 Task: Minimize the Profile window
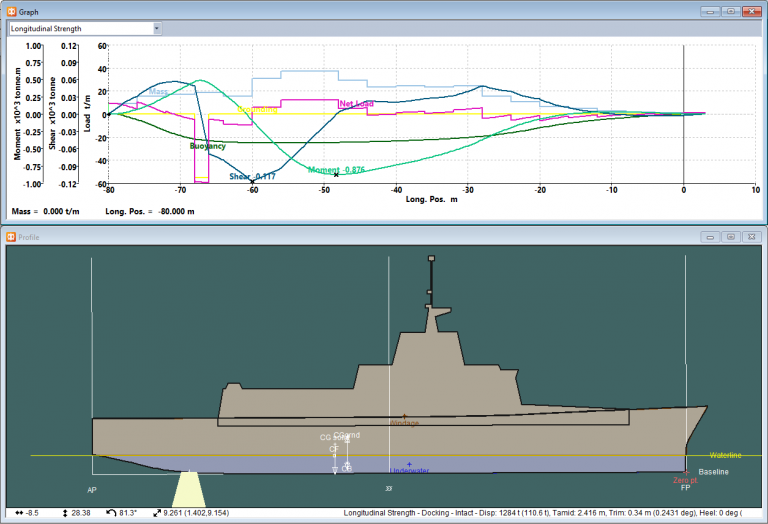tap(710, 237)
